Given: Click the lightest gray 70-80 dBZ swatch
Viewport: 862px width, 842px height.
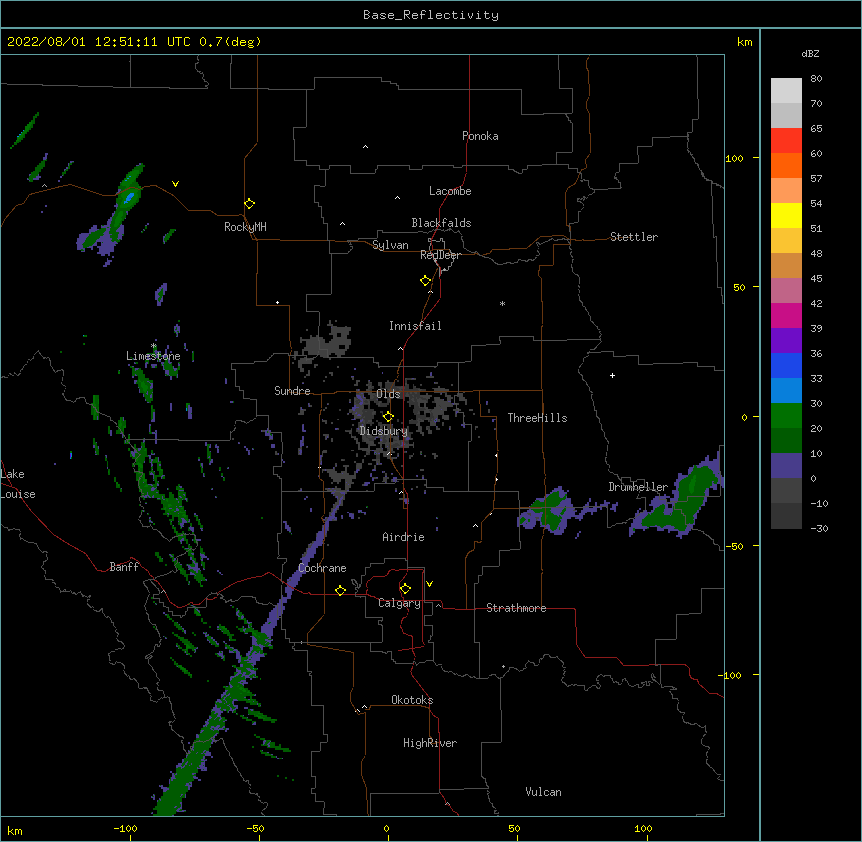Looking at the screenshot, I should (786, 90).
